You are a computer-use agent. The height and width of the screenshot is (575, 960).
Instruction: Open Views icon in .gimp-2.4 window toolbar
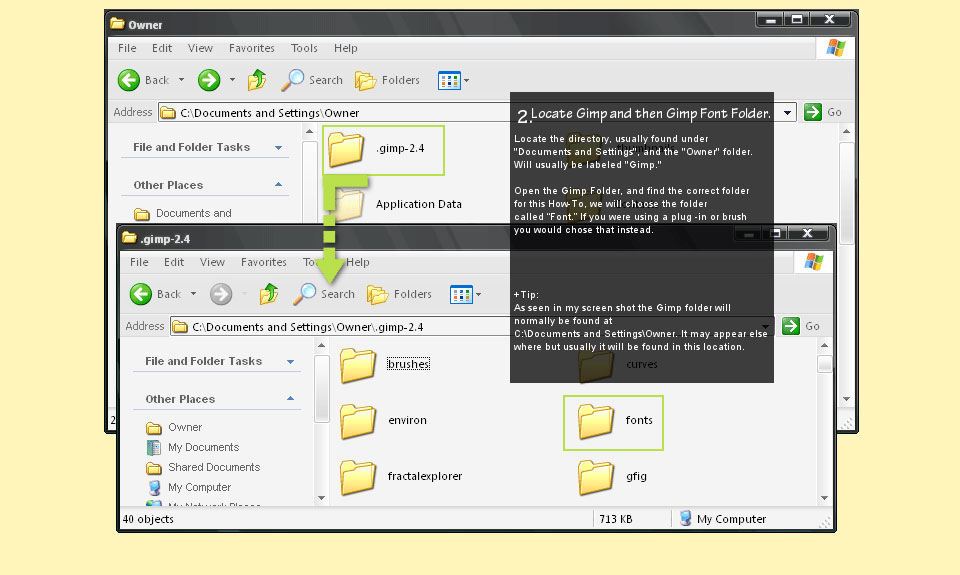click(x=461, y=295)
